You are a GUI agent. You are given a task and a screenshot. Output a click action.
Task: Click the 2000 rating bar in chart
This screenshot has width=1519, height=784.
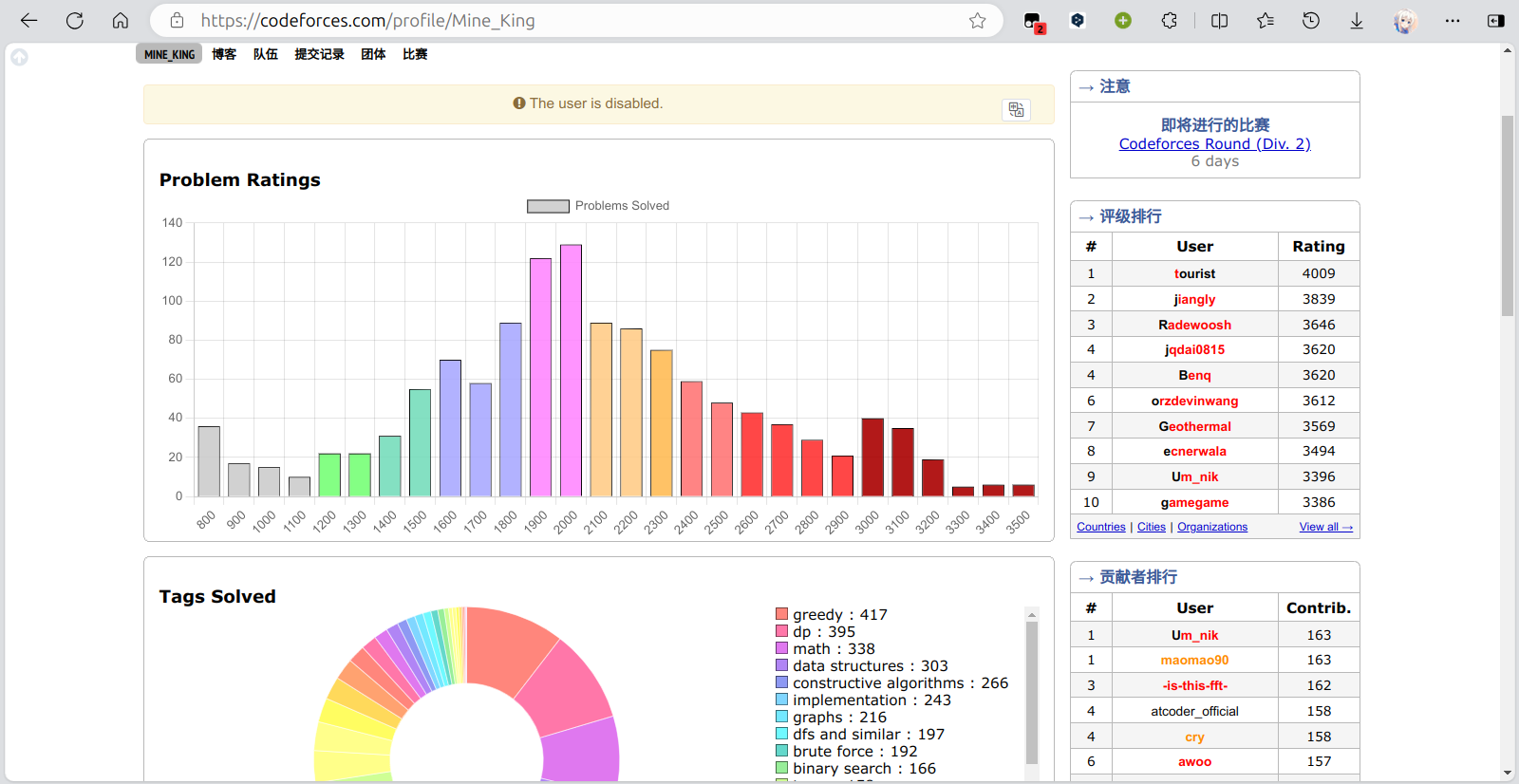click(571, 370)
